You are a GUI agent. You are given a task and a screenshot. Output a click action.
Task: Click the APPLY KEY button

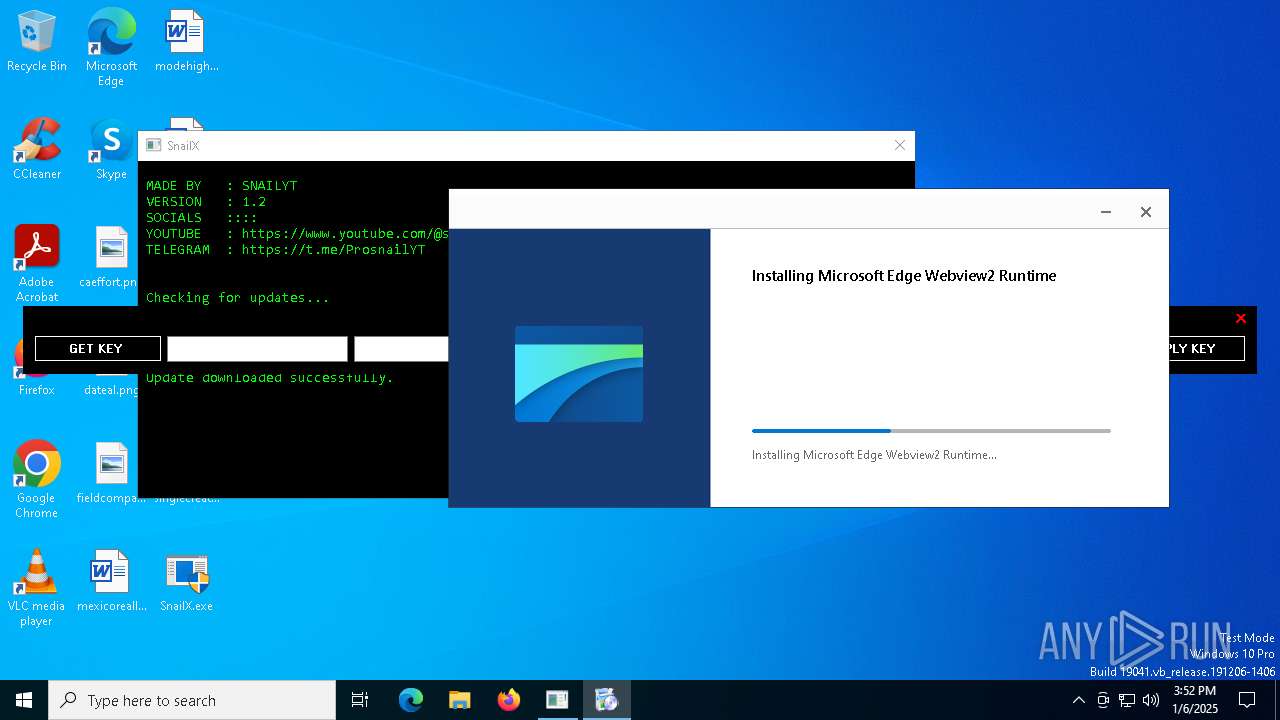[1207, 348]
